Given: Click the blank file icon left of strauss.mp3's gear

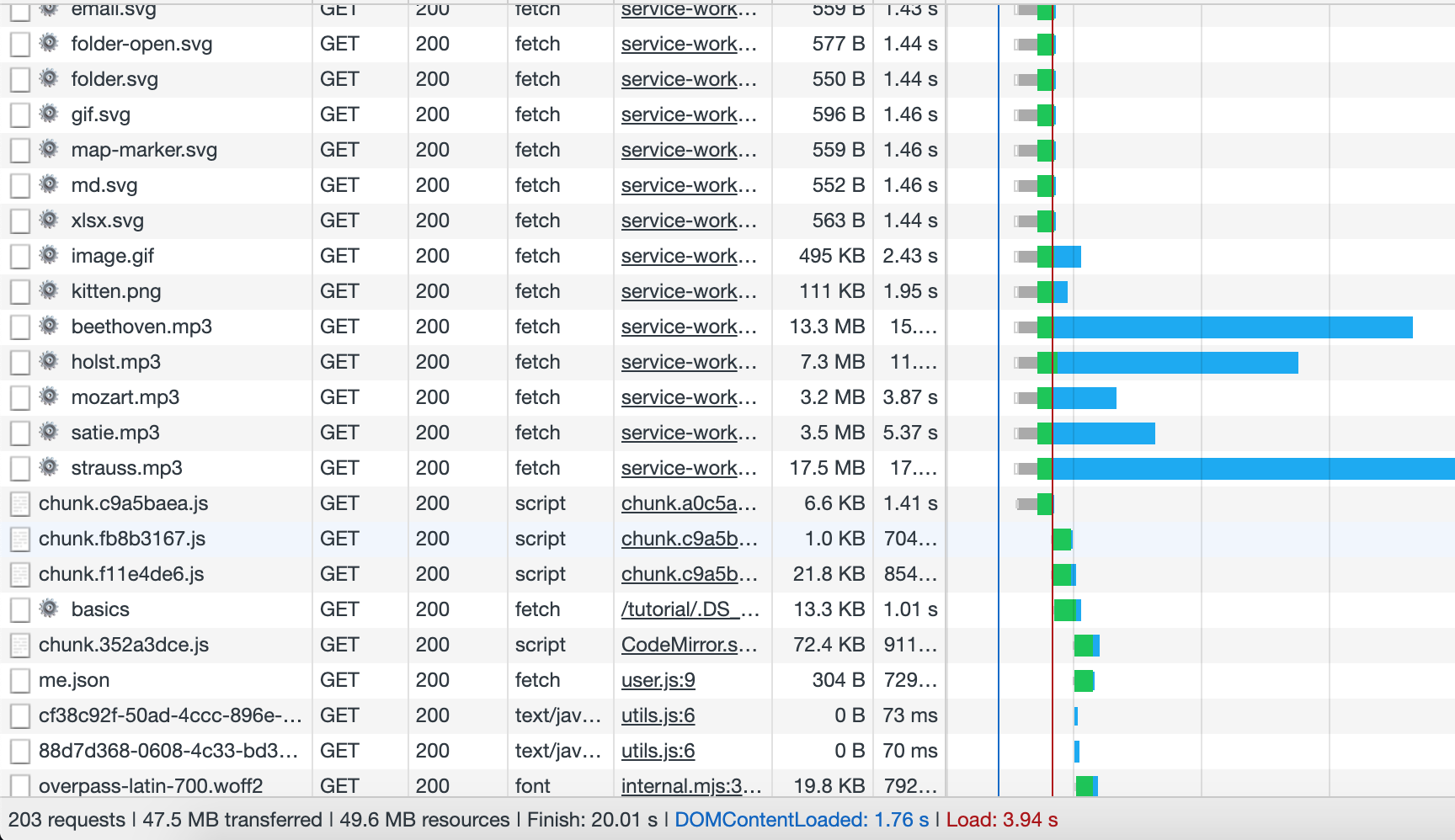Looking at the screenshot, I should [x=19, y=468].
